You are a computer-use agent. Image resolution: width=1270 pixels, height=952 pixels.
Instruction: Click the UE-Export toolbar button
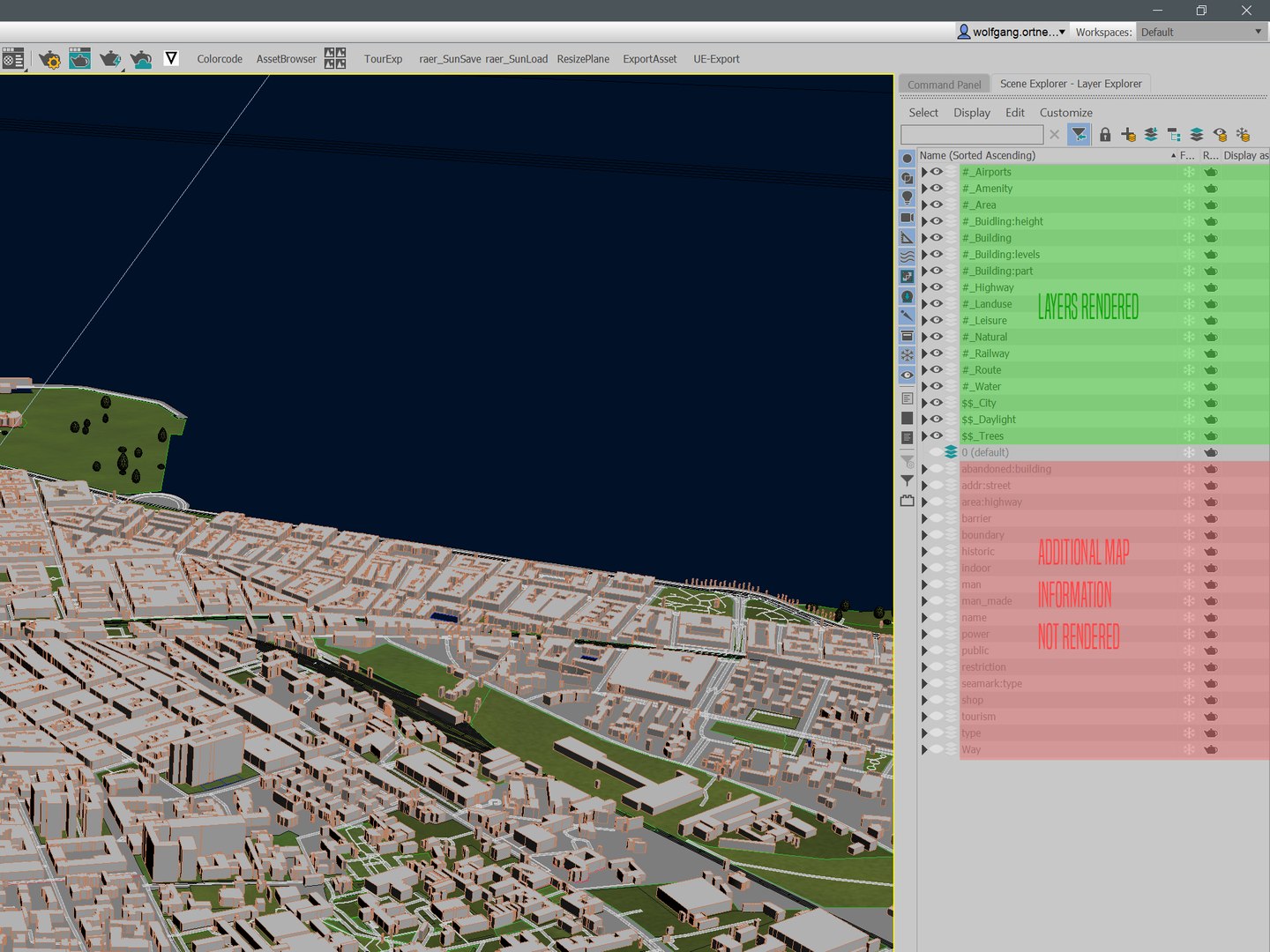pos(716,59)
